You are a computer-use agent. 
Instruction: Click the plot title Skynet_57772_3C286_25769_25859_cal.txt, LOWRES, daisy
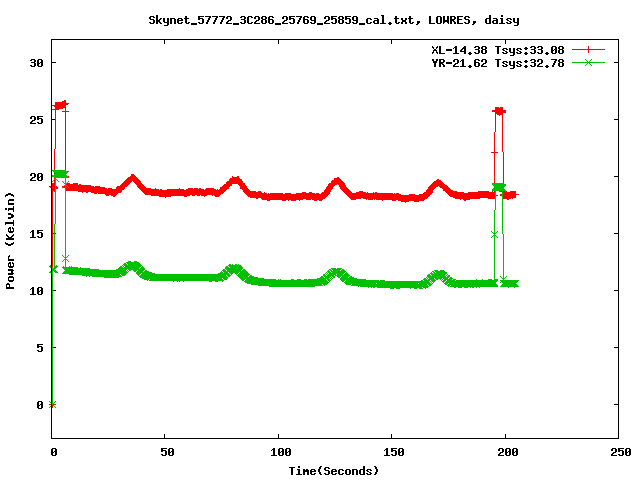(x=333, y=20)
